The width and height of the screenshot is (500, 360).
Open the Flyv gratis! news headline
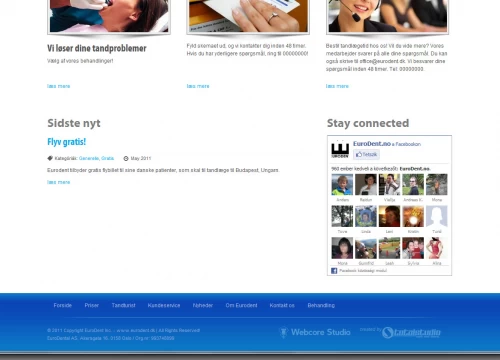coord(67,142)
